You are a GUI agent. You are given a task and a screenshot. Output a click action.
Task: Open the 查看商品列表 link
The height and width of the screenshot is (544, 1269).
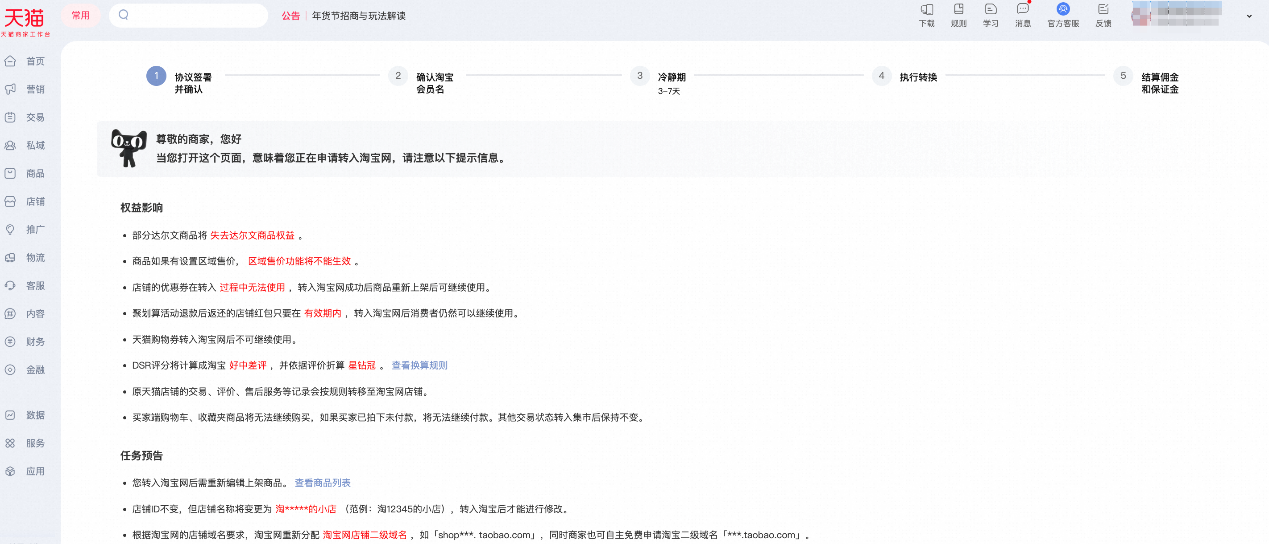coord(322,483)
